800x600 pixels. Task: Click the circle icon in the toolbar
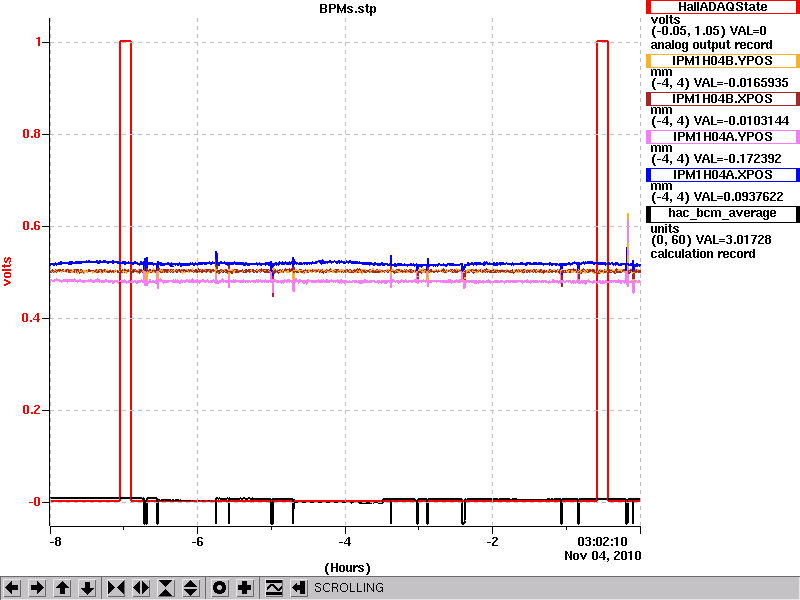(219, 588)
